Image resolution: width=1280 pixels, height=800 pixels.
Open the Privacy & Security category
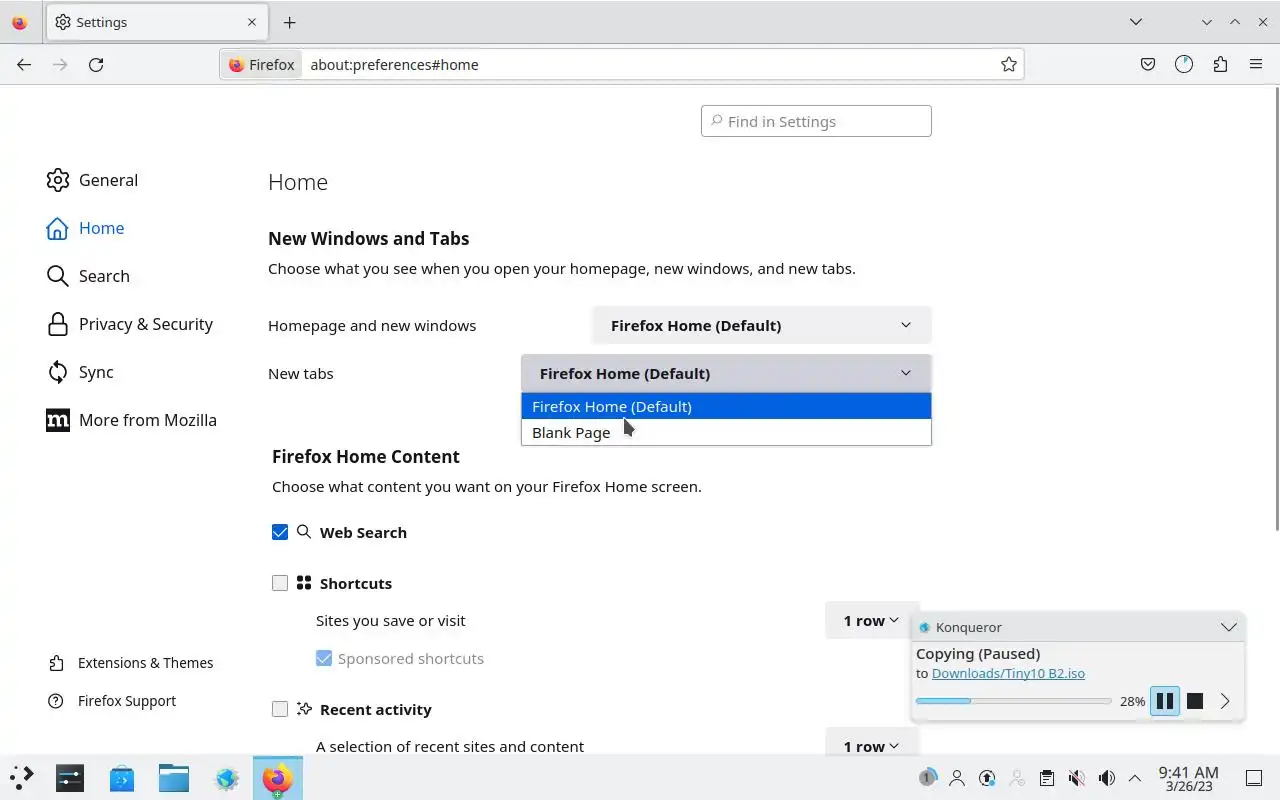pos(129,324)
